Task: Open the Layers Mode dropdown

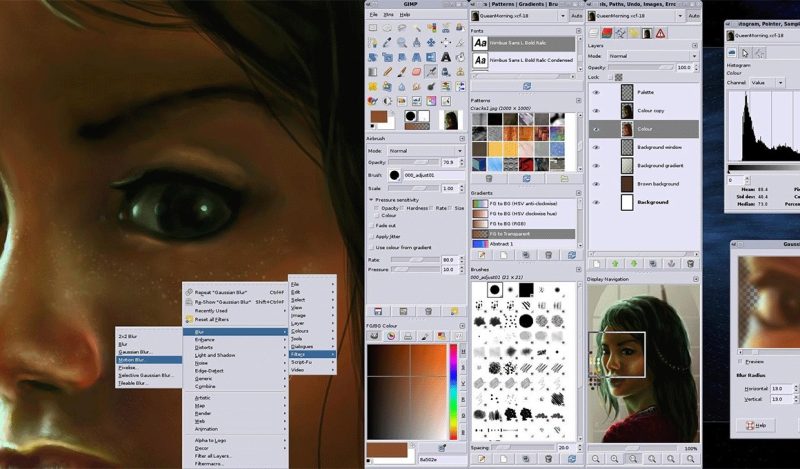Action: coord(652,56)
